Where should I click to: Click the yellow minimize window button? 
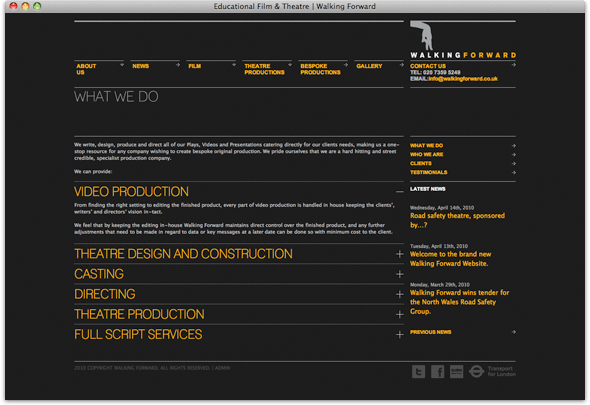click(25, 6)
